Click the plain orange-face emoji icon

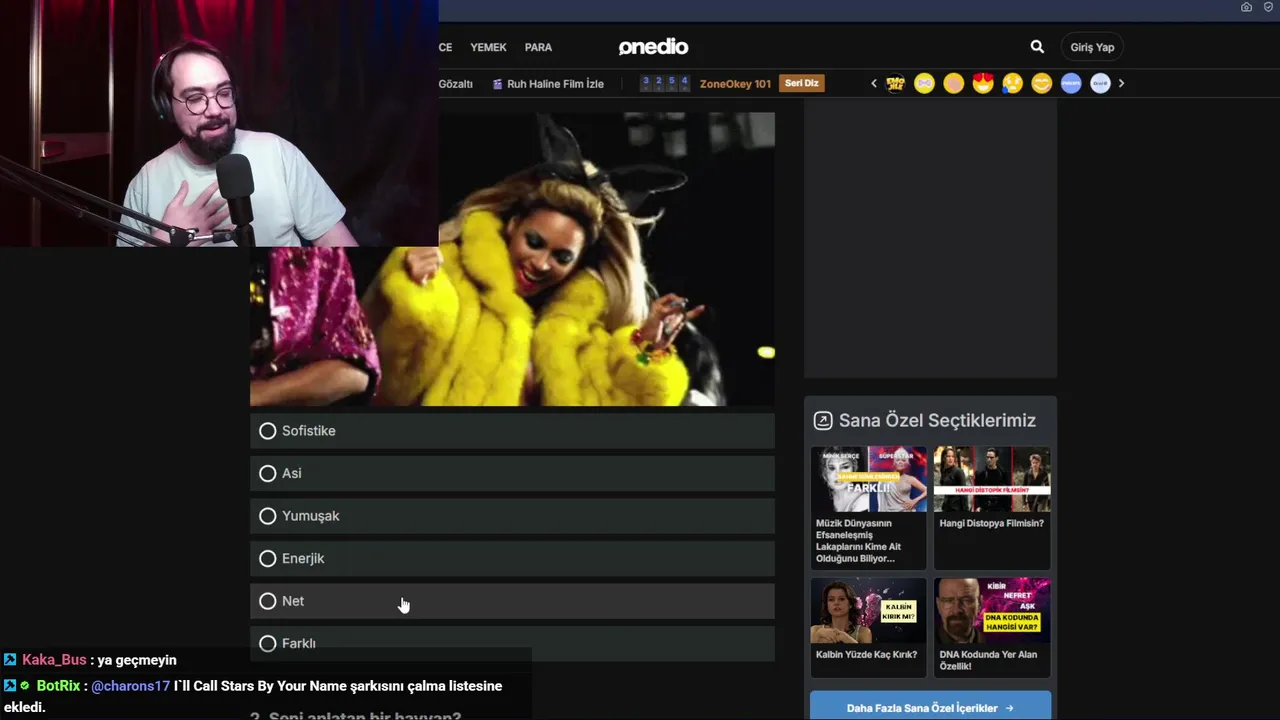954,84
